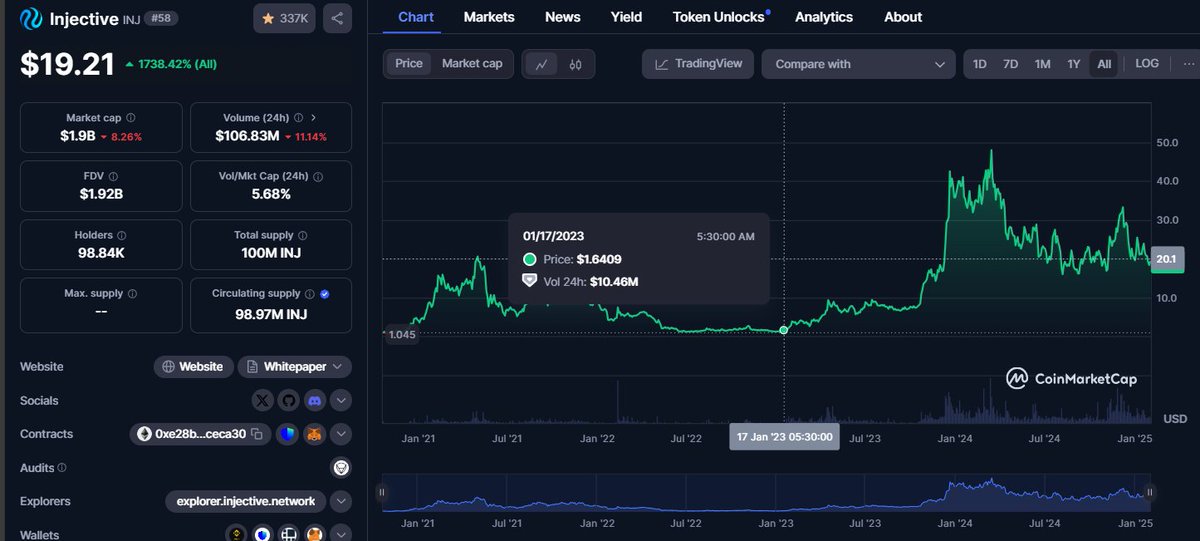This screenshot has height=541, width=1200.
Task: Select the 1Y time range
Action: tap(1074, 64)
